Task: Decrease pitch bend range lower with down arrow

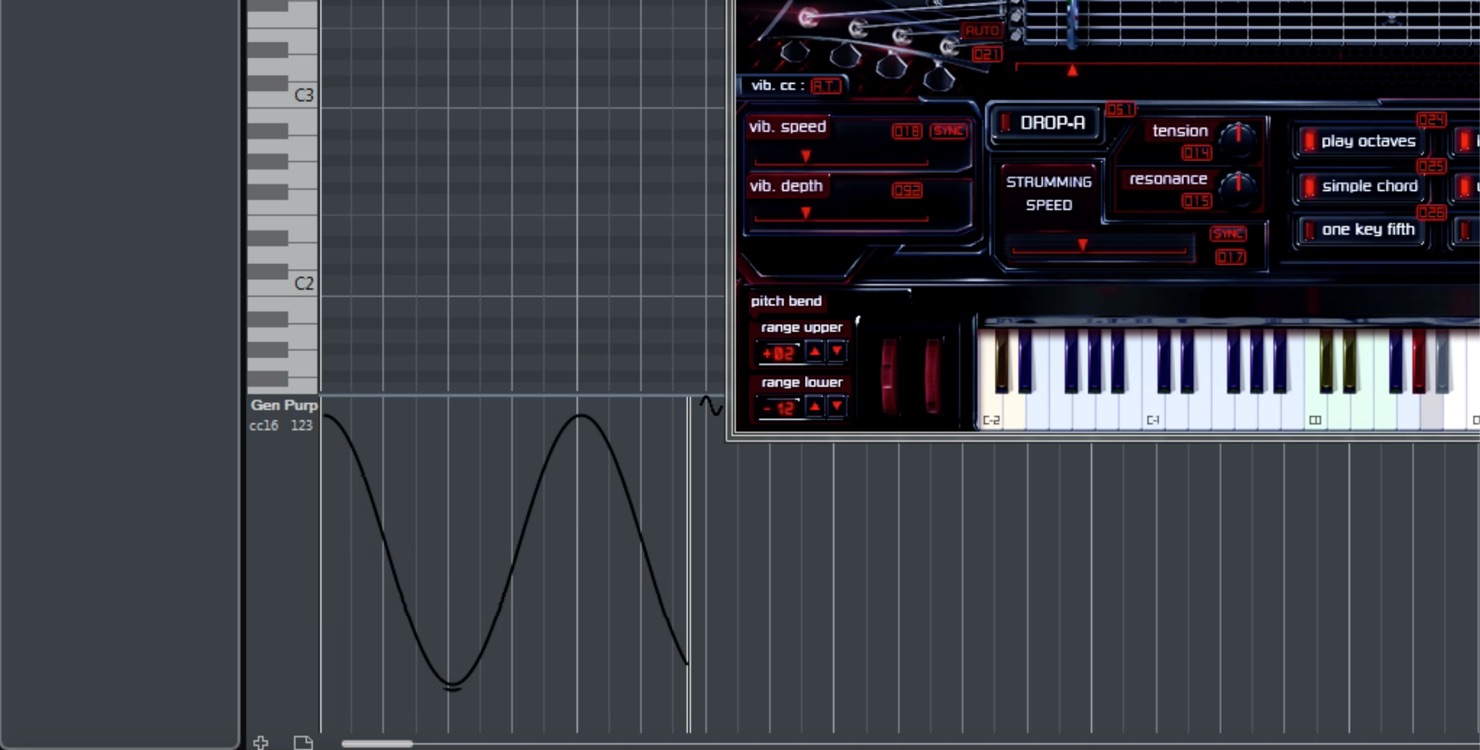Action: 837,407
